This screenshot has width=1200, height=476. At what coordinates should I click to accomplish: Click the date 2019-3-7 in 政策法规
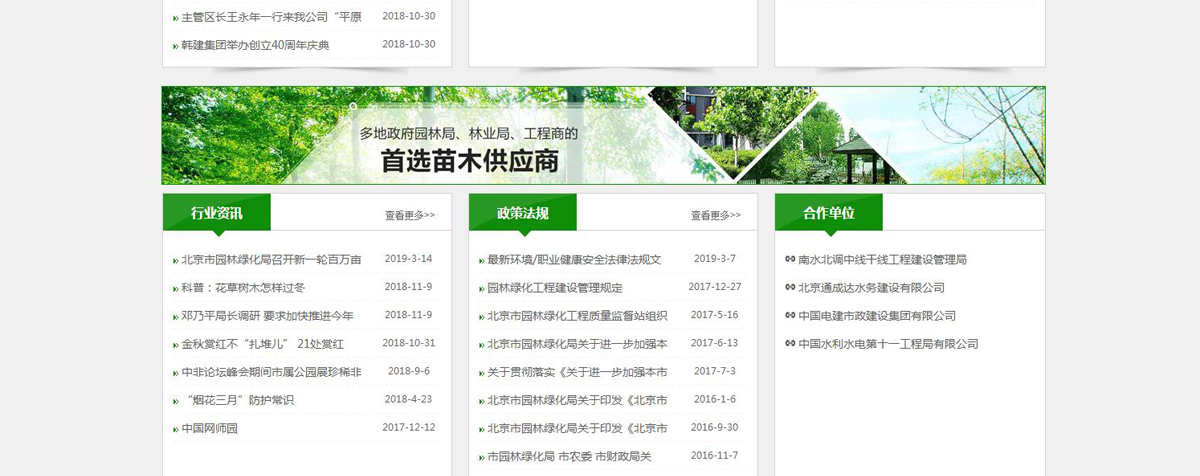(715, 258)
